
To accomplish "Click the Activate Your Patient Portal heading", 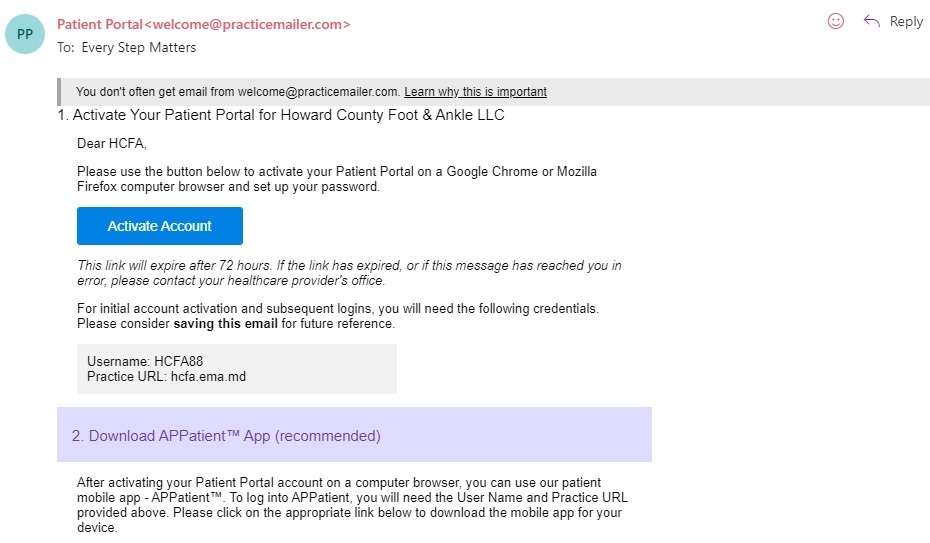I will (x=281, y=115).
